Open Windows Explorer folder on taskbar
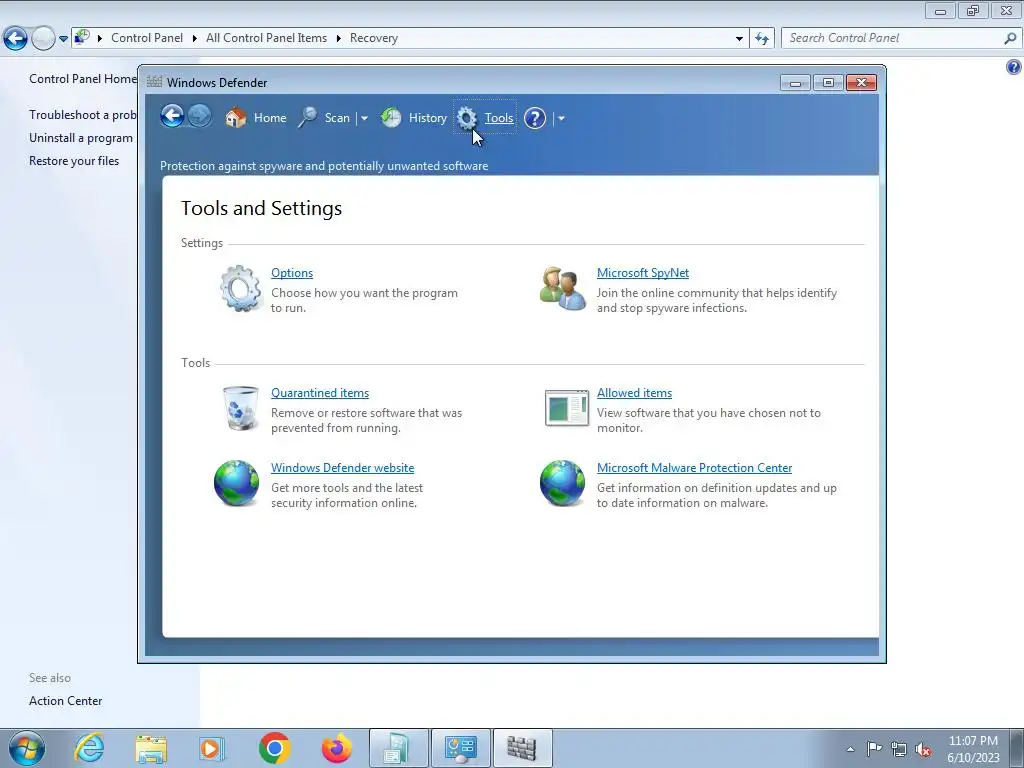 [151, 748]
